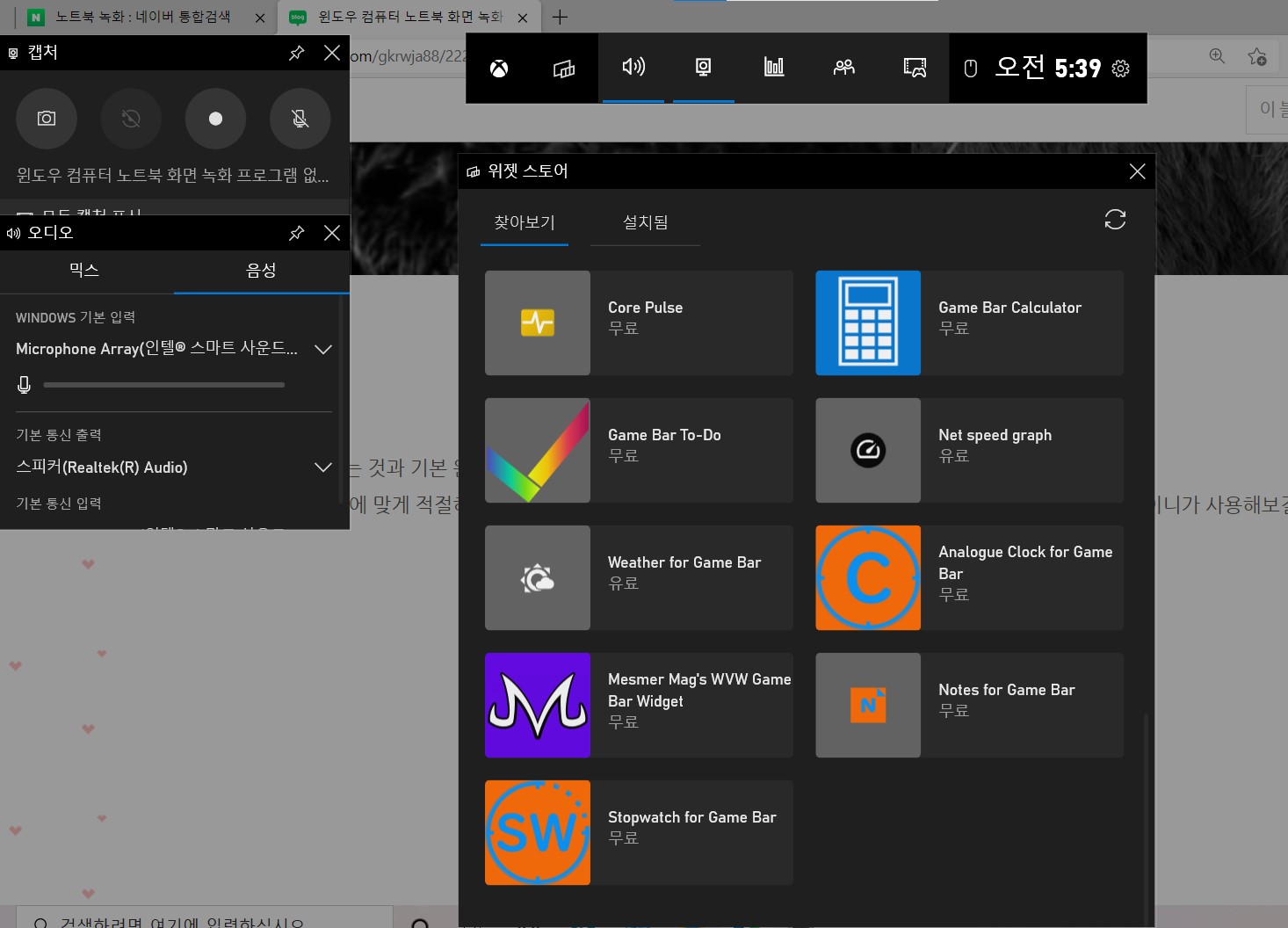Open the Gallery widget icon in Game Bar

pyautogui.click(x=915, y=68)
